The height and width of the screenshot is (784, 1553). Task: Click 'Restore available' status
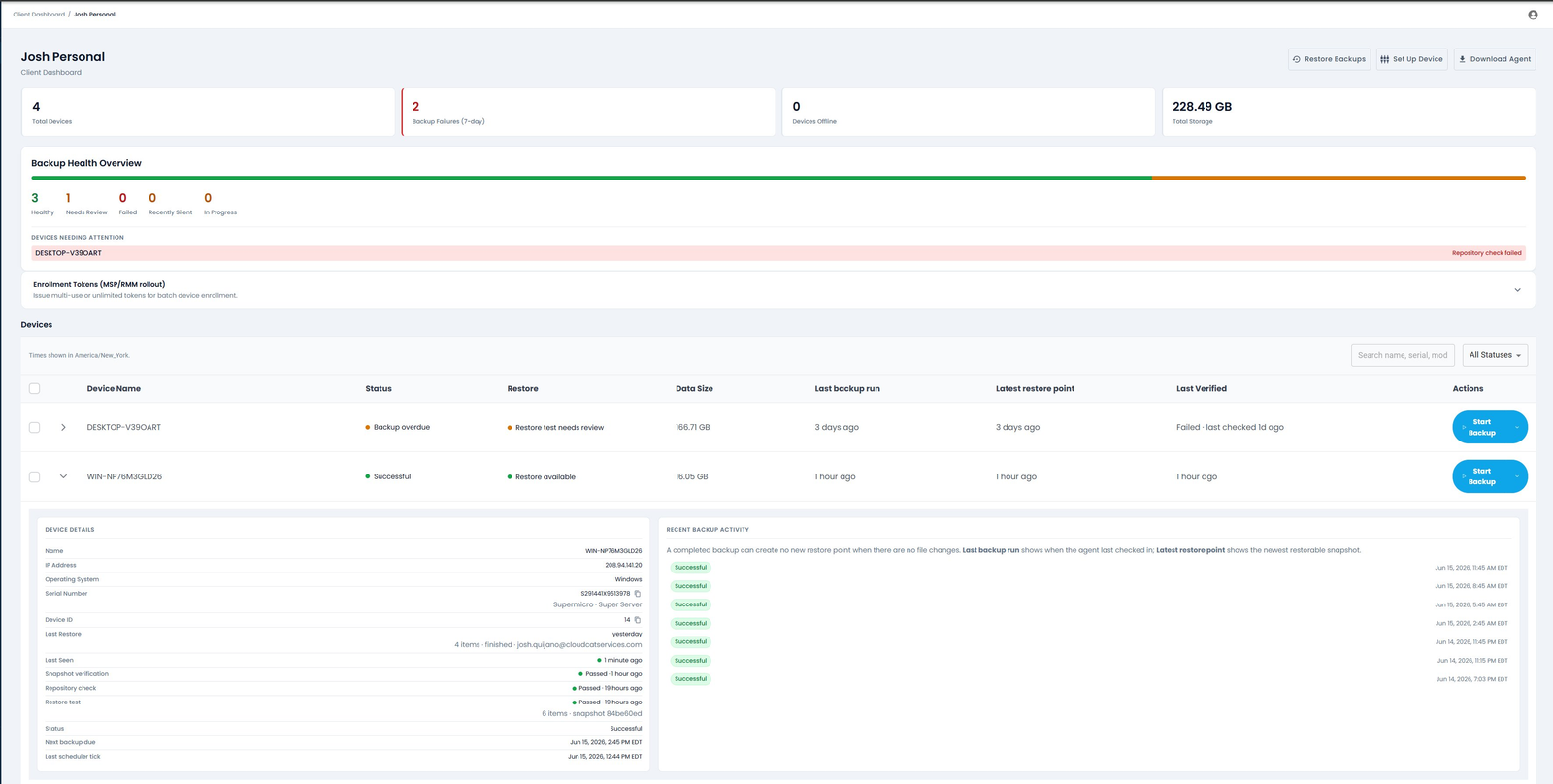click(542, 477)
